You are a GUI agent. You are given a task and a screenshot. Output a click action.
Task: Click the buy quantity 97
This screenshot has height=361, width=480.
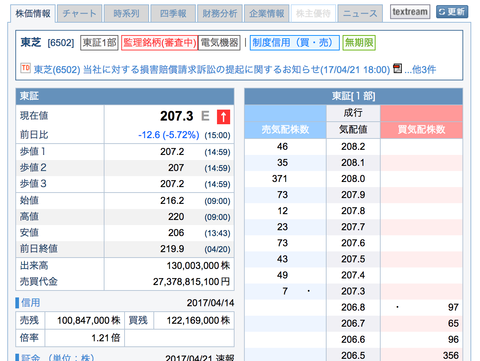(453, 307)
